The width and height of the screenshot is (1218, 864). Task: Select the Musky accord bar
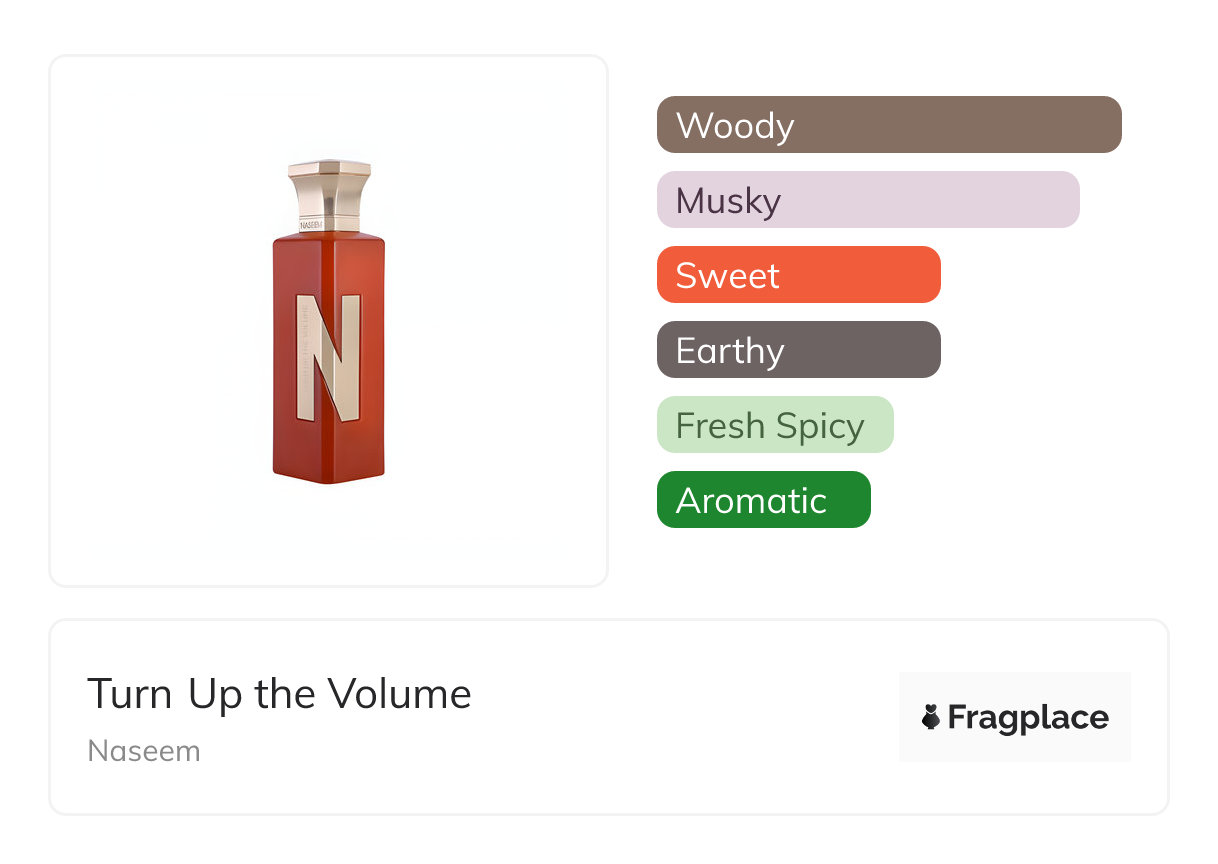pos(867,200)
